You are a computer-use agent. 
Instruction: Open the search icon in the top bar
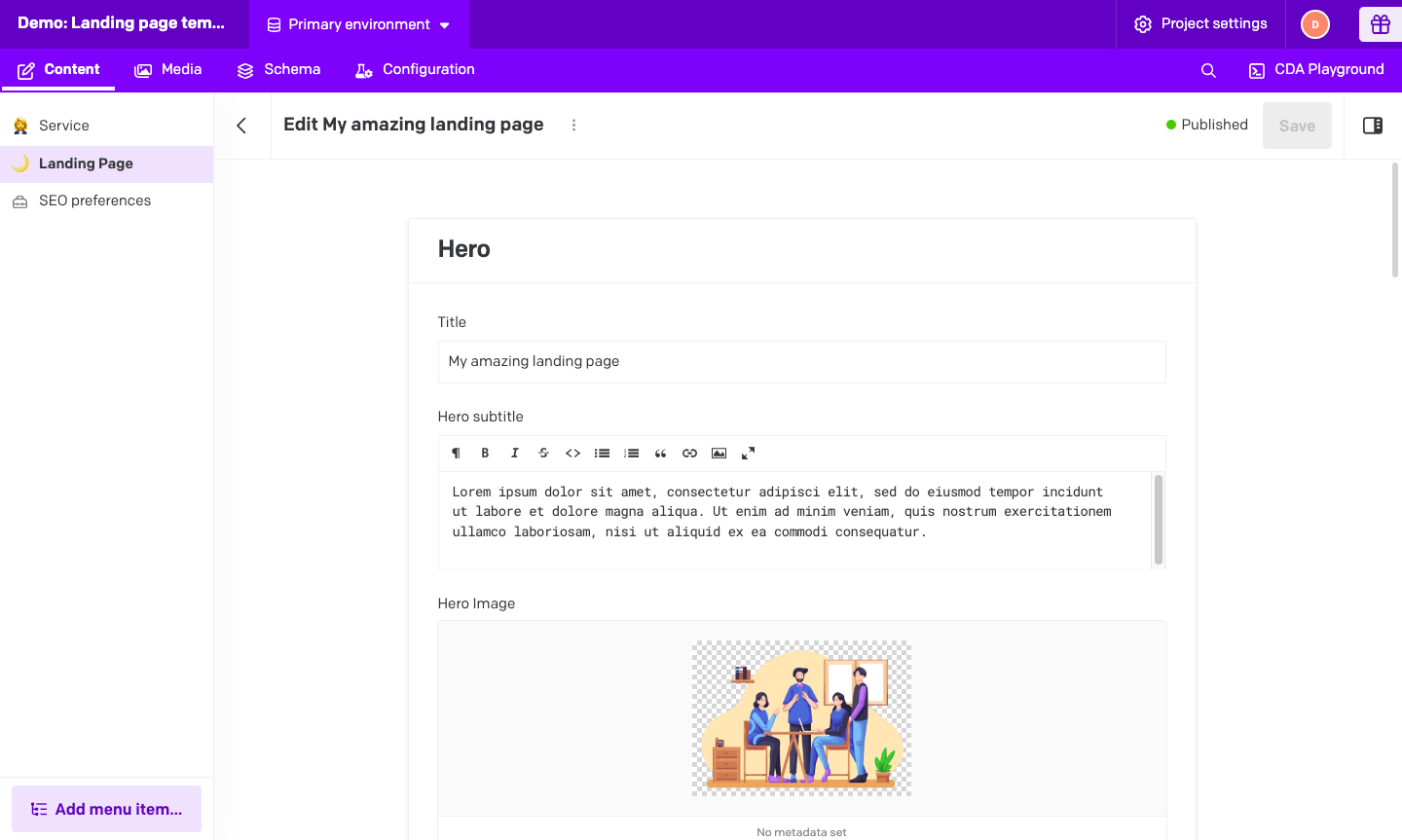[1207, 69]
